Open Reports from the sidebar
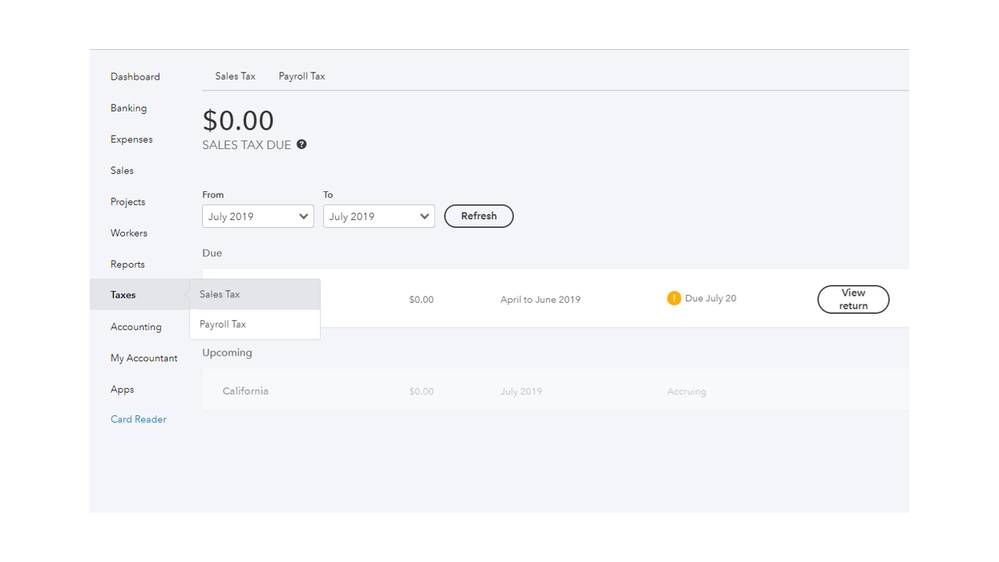 pos(128,264)
